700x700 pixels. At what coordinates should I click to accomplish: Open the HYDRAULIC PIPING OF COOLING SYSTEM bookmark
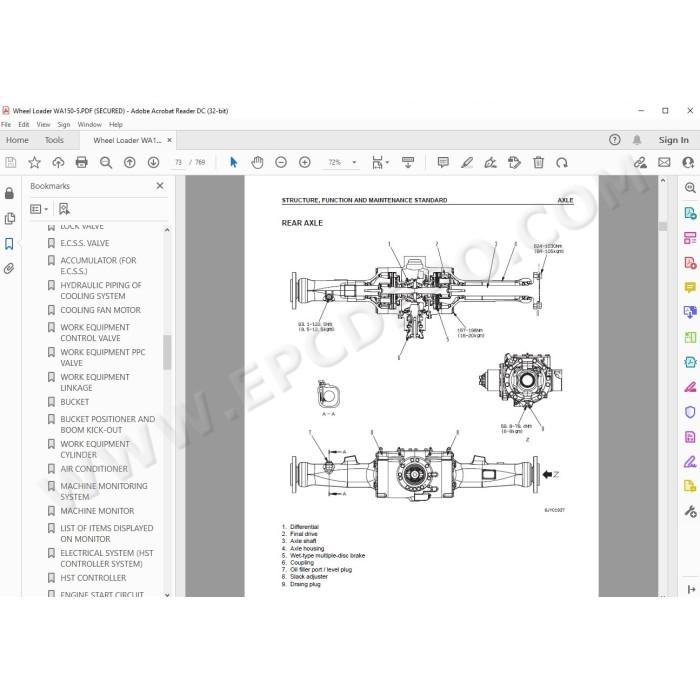[101, 291]
